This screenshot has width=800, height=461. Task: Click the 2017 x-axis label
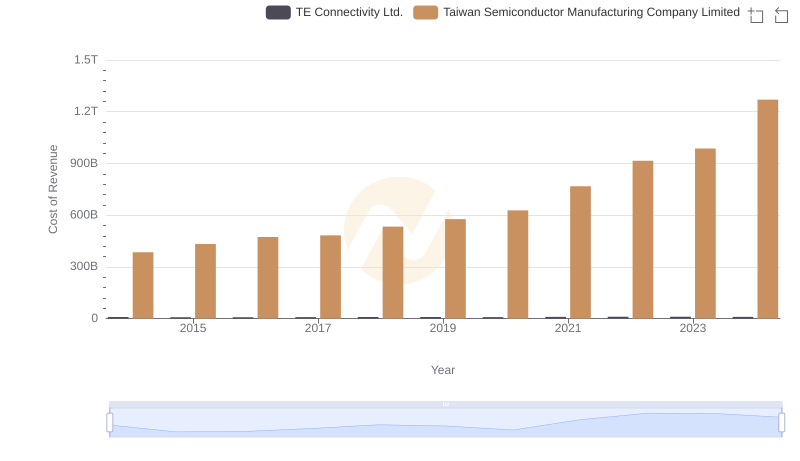[318, 328]
